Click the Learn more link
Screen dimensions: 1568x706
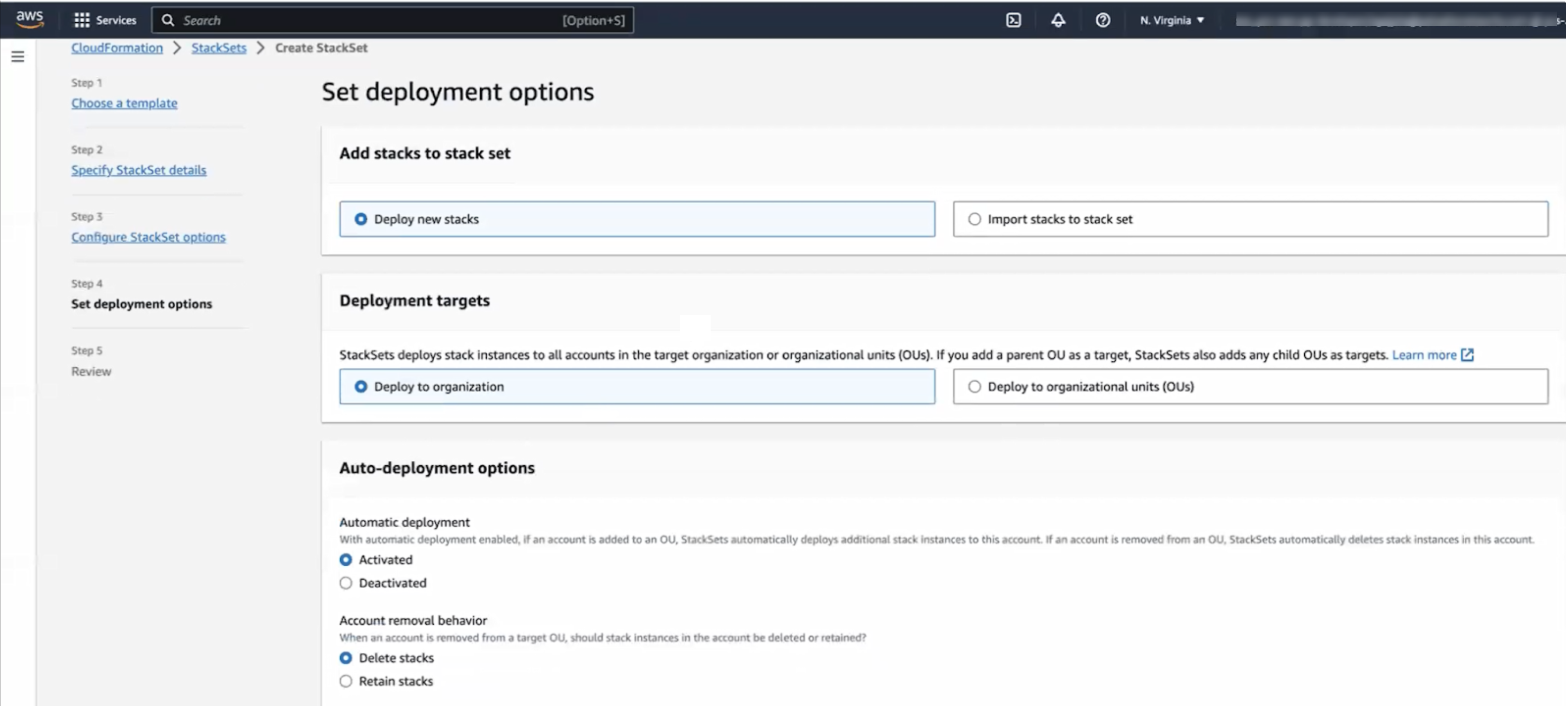(1424, 355)
